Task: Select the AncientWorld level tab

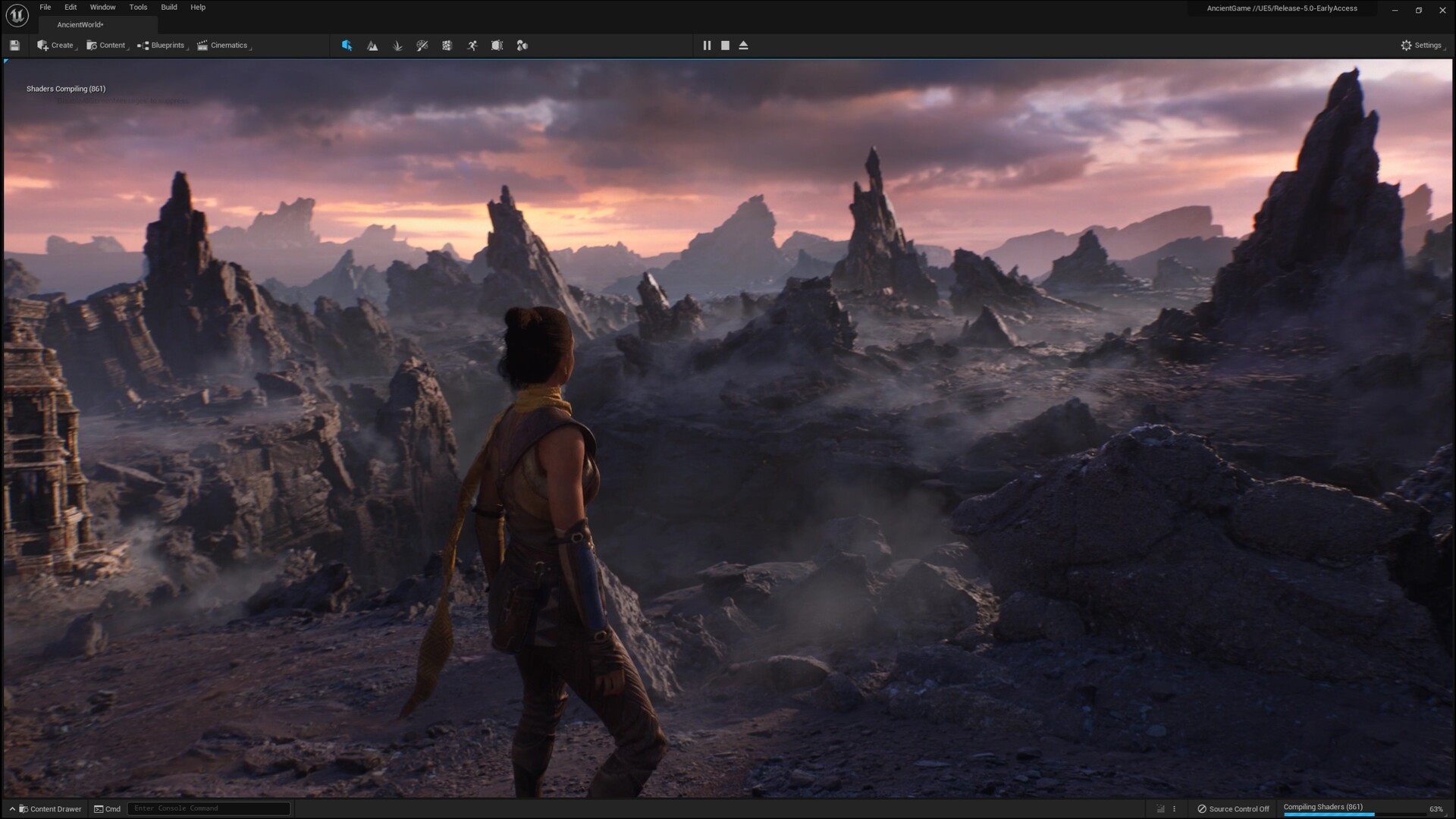Action: (x=79, y=24)
